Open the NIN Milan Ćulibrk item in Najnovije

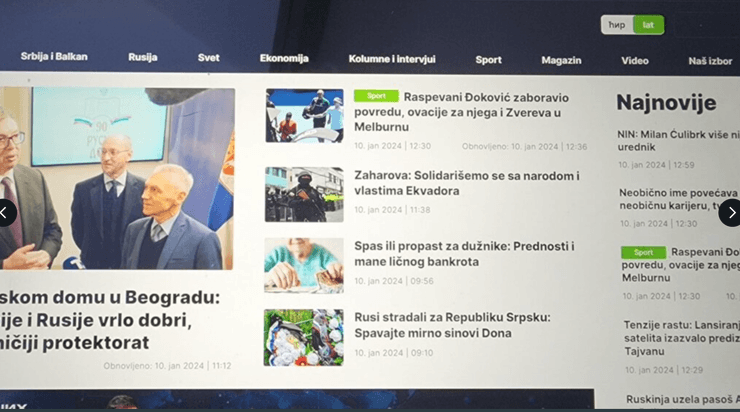coord(678,138)
